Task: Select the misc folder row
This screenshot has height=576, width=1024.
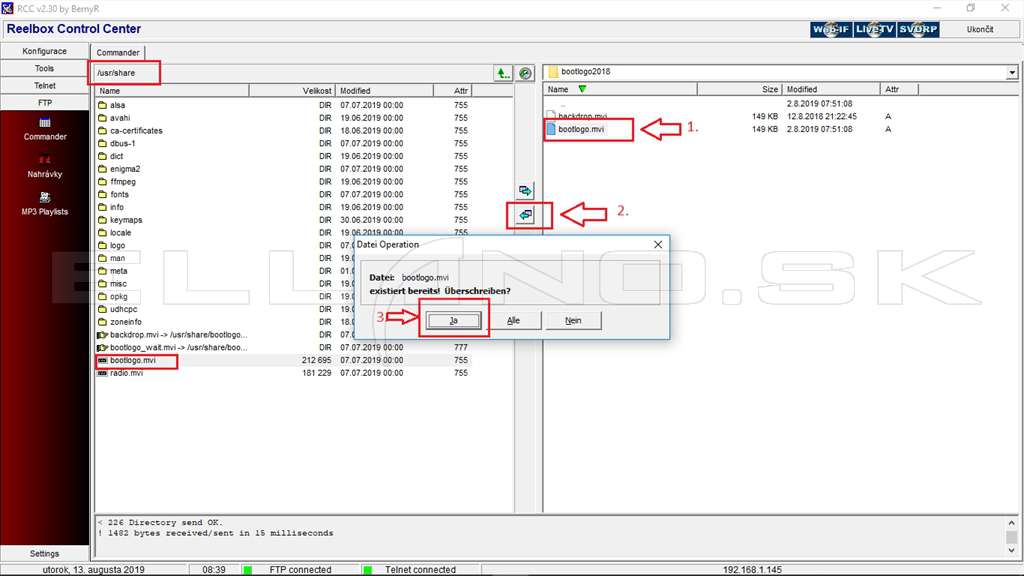Action: pos(225,283)
